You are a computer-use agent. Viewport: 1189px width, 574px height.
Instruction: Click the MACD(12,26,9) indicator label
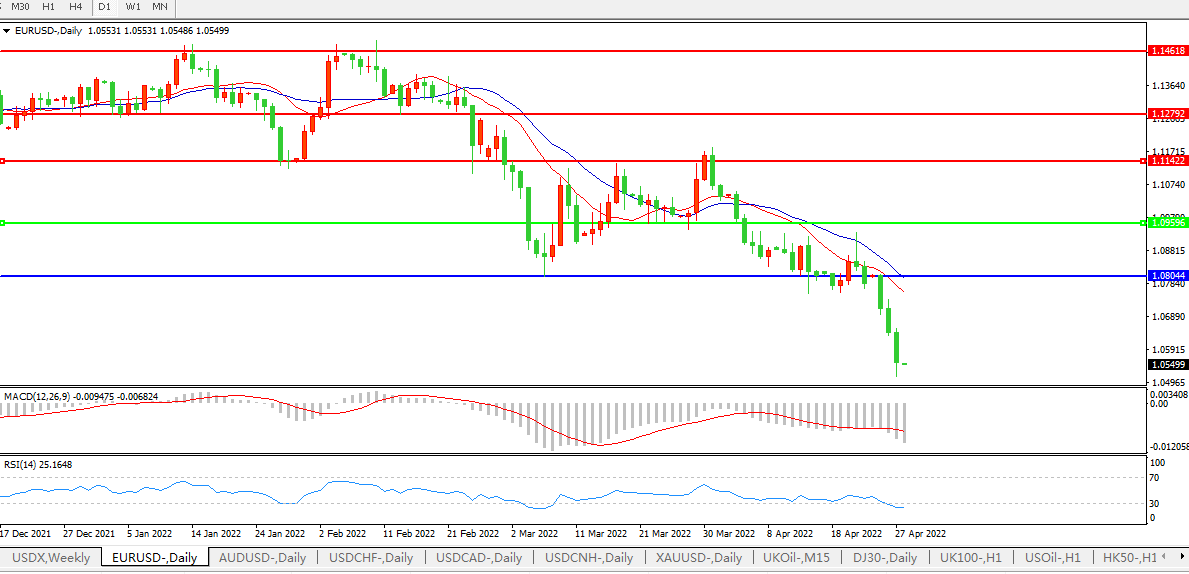(x=37, y=397)
